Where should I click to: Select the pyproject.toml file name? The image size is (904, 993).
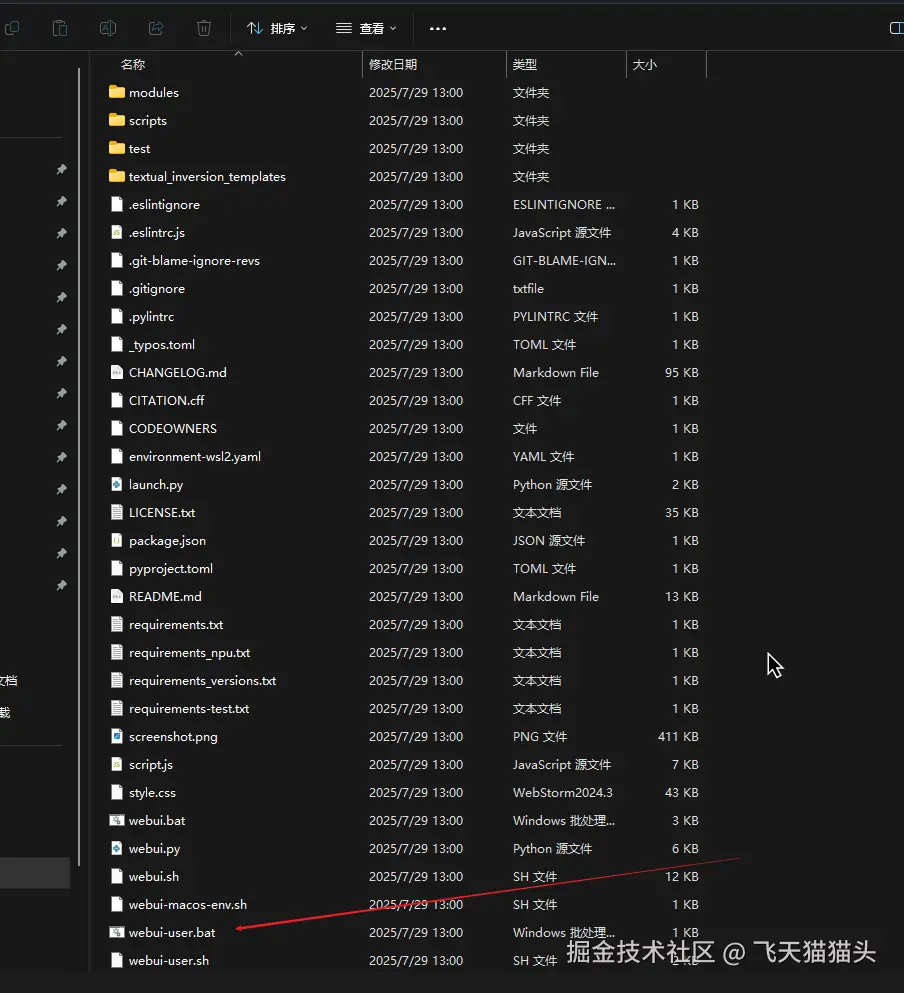click(170, 569)
